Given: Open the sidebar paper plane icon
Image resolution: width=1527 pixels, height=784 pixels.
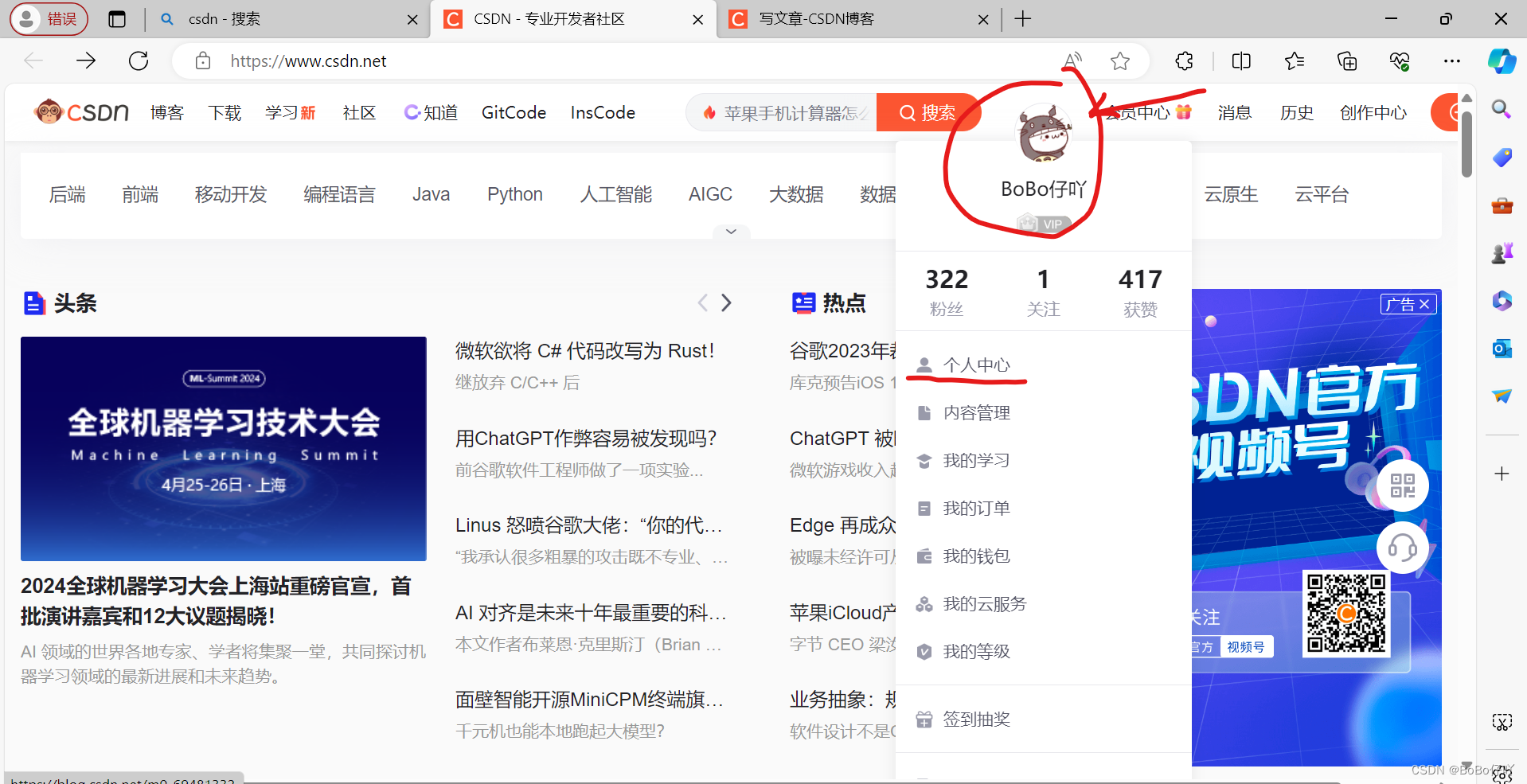Looking at the screenshot, I should [x=1502, y=396].
